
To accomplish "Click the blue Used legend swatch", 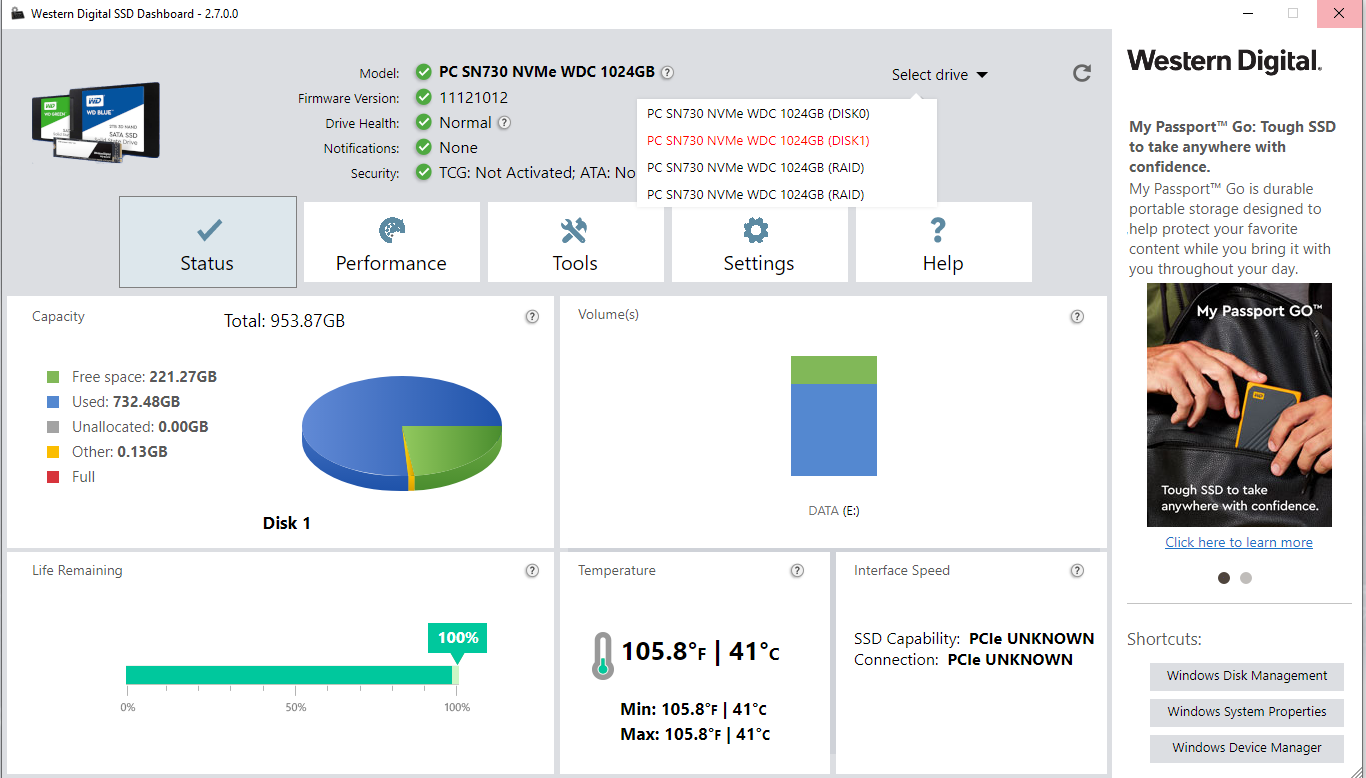I will [53, 402].
